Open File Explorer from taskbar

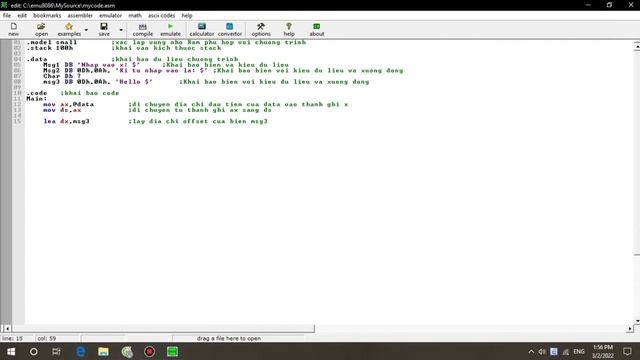[x=103, y=351]
